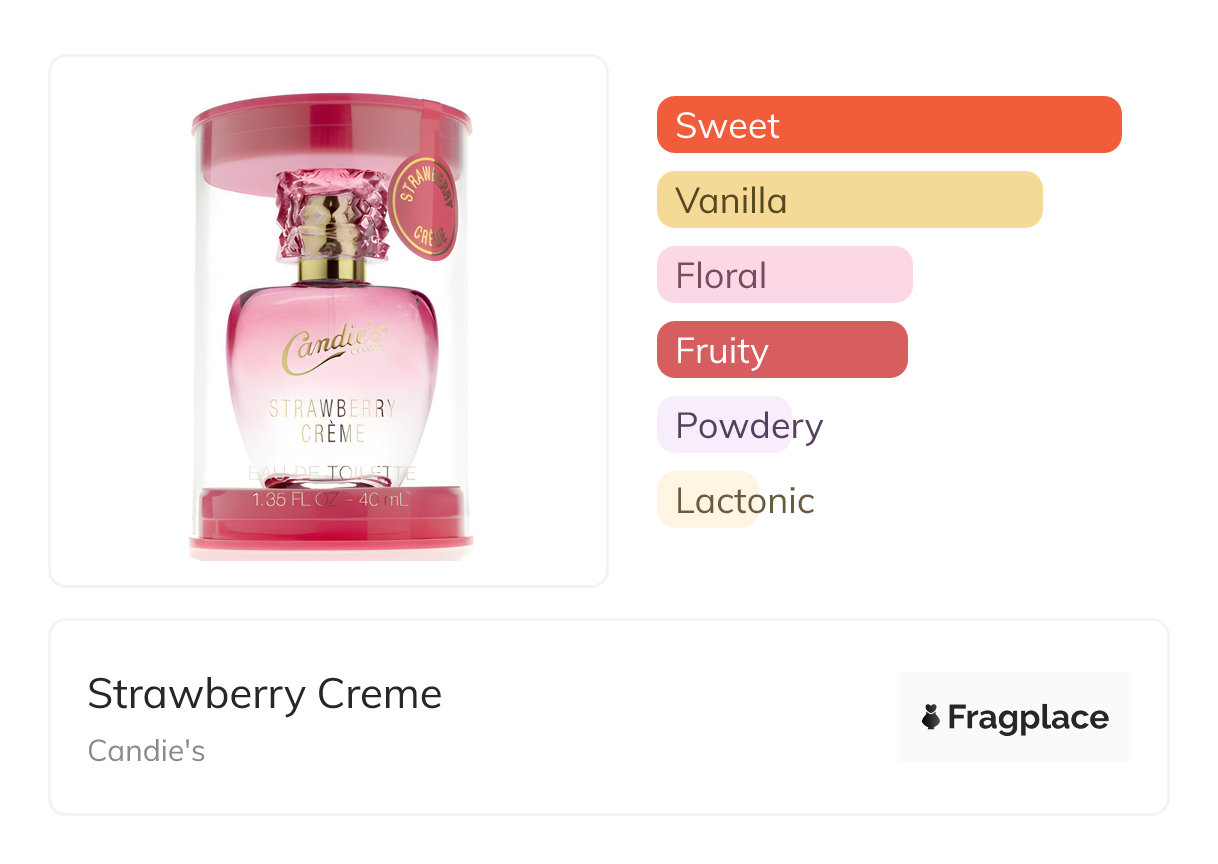Open the Strawberry Creme title
The image size is (1218, 864).
264,694
